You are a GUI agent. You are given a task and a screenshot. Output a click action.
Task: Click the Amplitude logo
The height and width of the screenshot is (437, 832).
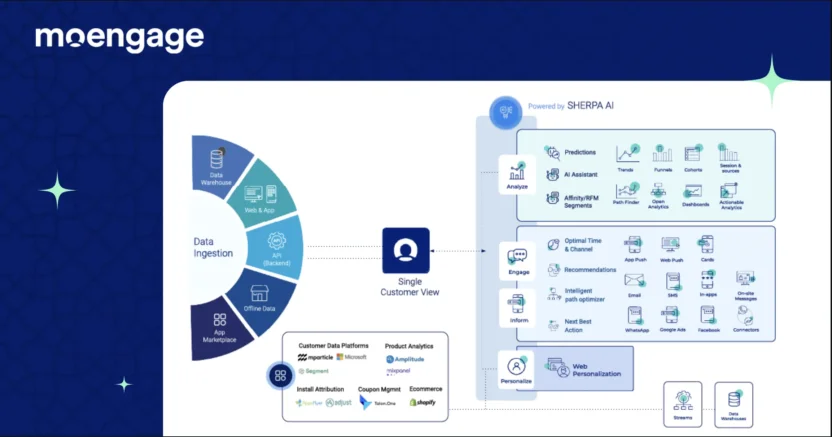pyautogui.click(x=405, y=359)
